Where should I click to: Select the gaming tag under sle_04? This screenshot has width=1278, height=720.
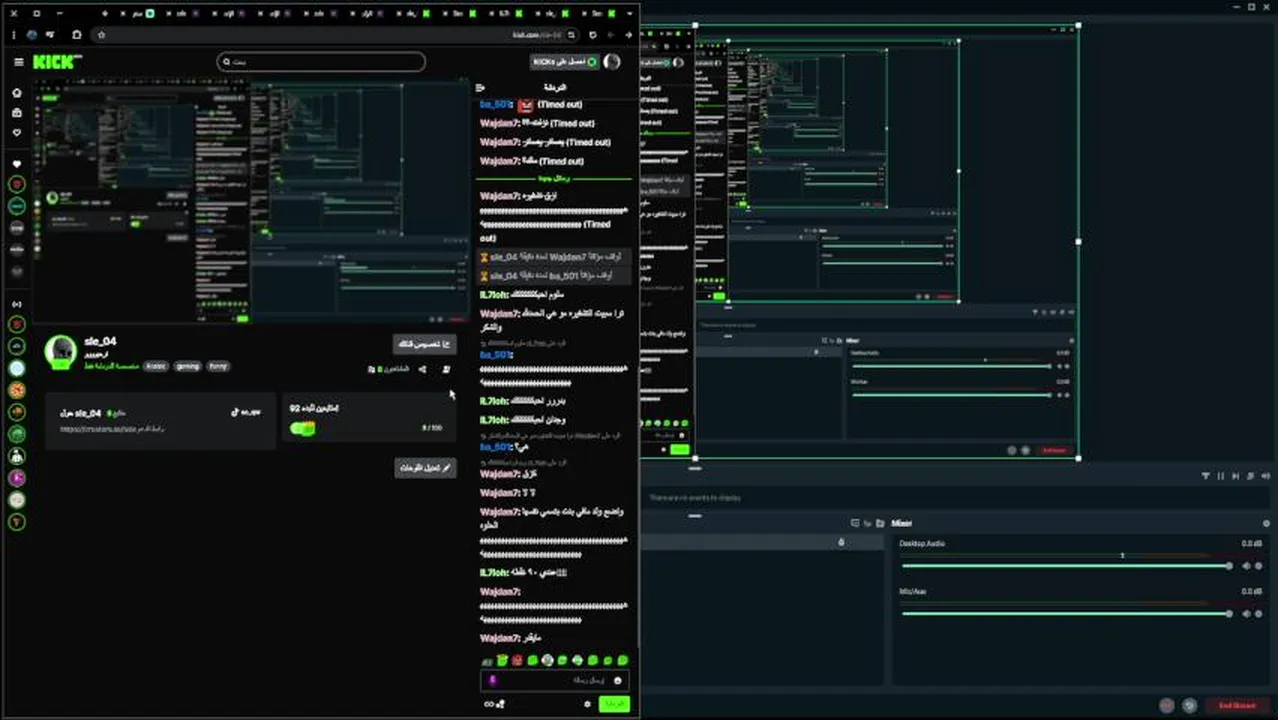point(188,366)
